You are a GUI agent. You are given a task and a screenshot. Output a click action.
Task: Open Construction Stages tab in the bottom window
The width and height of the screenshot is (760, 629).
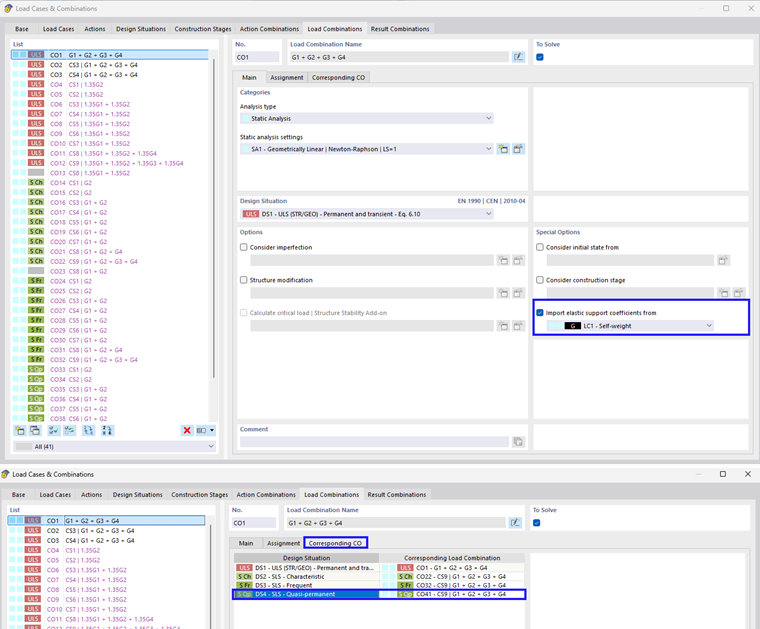coord(199,494)
